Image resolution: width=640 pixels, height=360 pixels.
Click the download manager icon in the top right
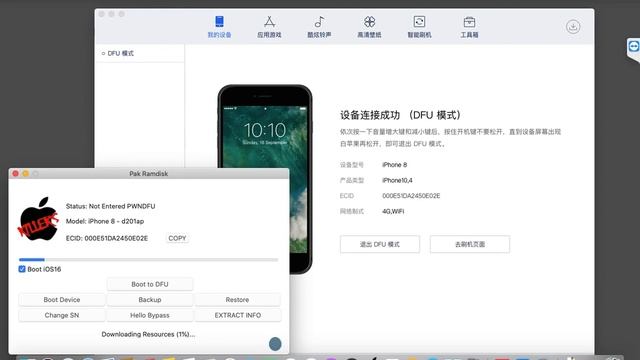pyautogui.click(x=573, y=27)
